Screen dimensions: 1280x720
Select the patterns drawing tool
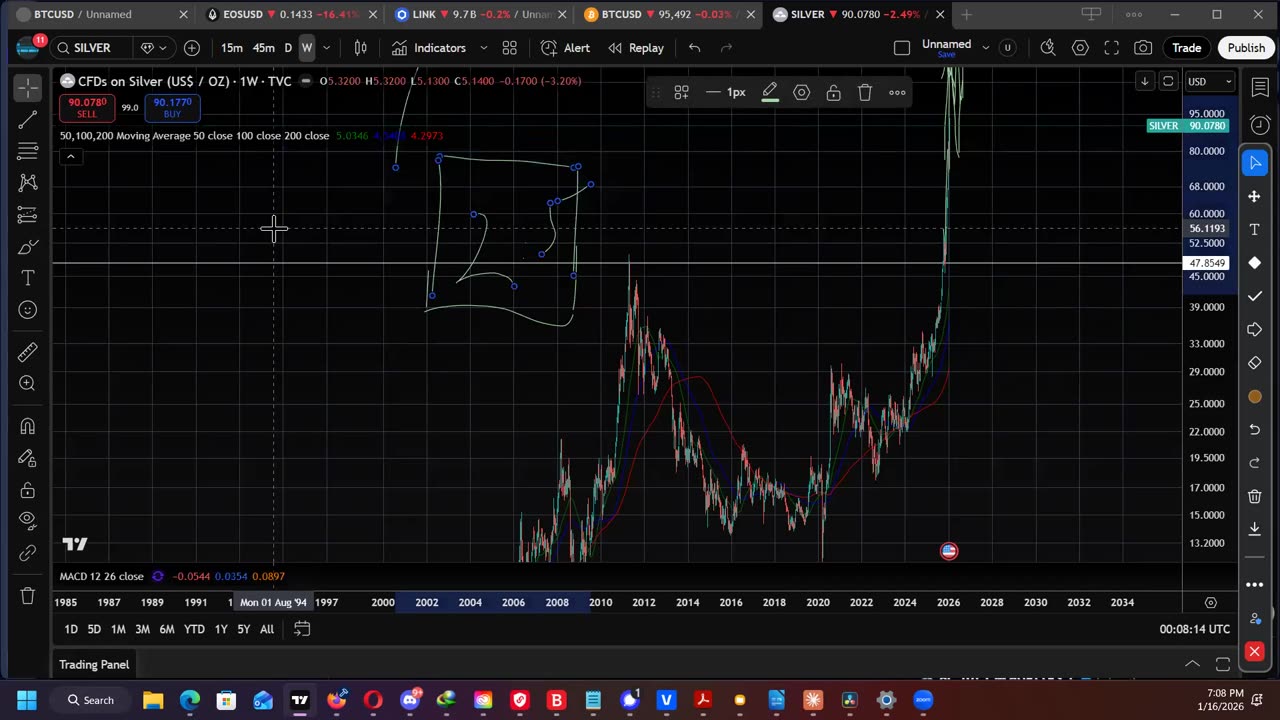click(x=28, y=183)
